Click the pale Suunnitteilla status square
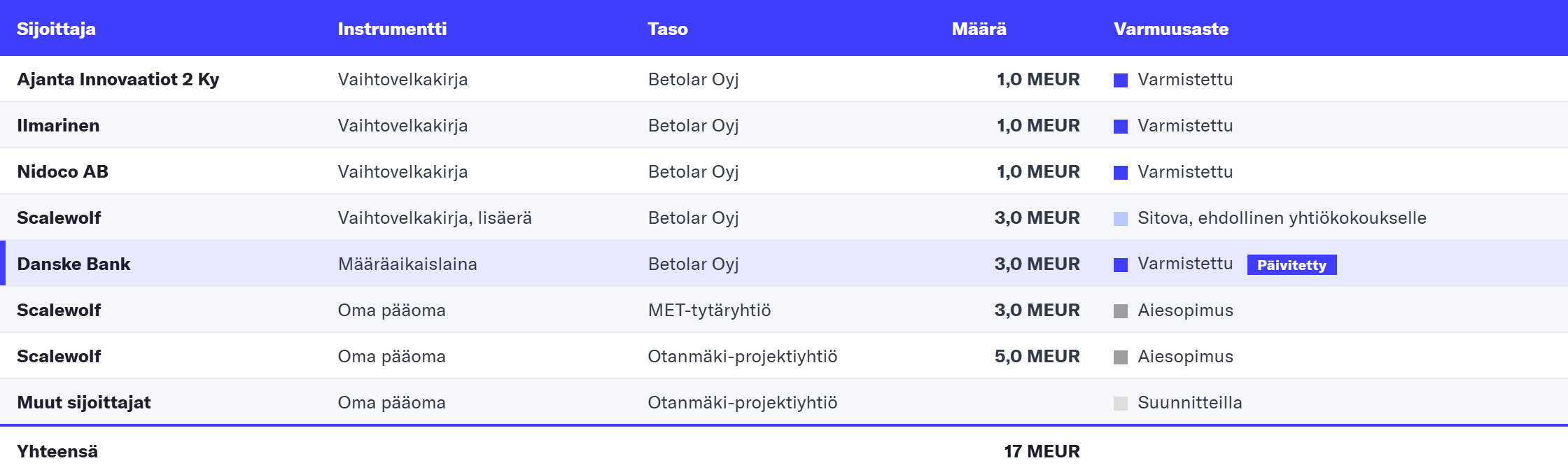 coord(1121,404)
